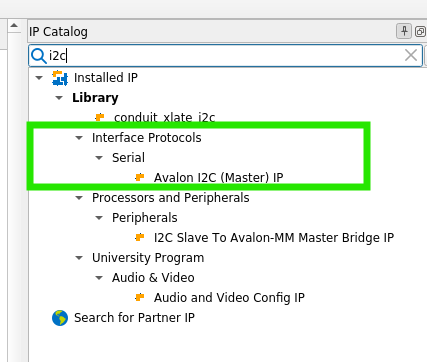The width and height of the screenshot is (427, 362).
Task: Click the I2C Slave Bridge IP component icon
Action: pyautogui.click(x=140, y=237)
